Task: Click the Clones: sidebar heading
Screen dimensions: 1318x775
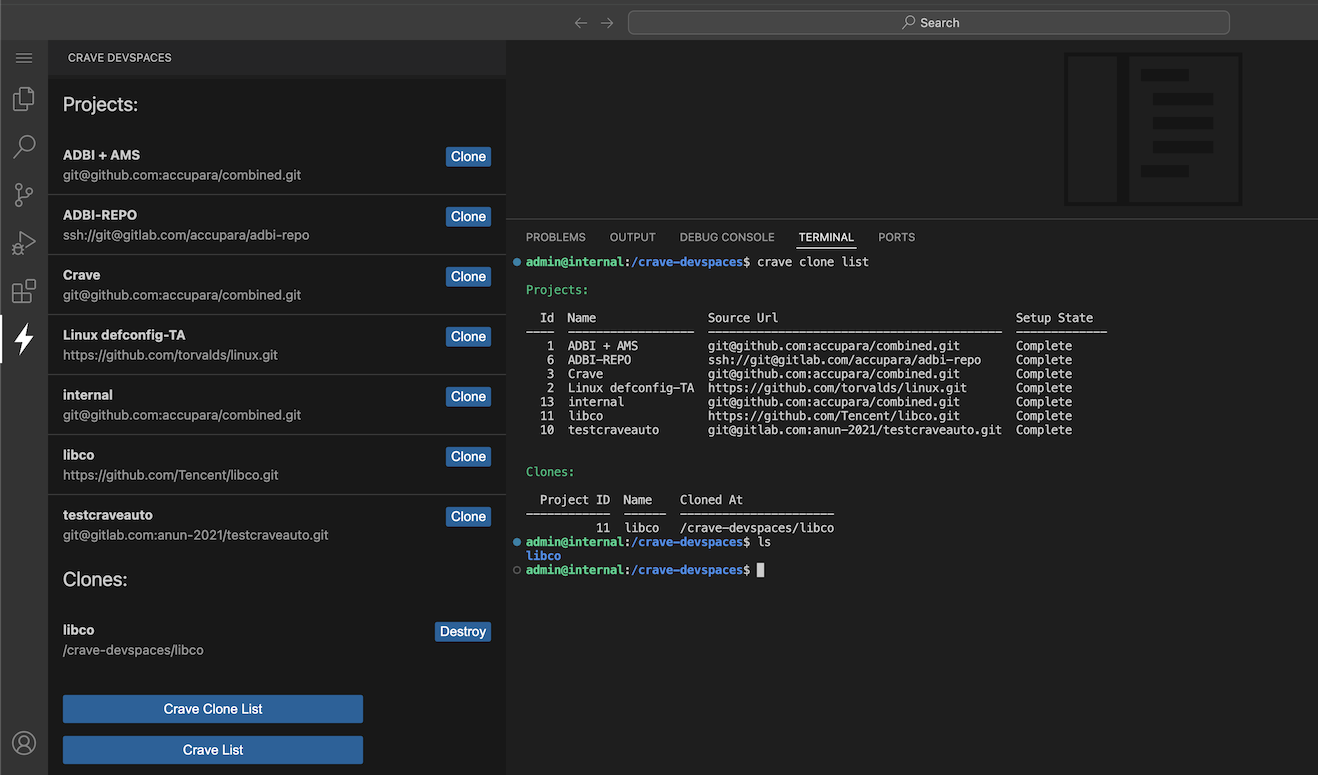Action: [95, 579]
